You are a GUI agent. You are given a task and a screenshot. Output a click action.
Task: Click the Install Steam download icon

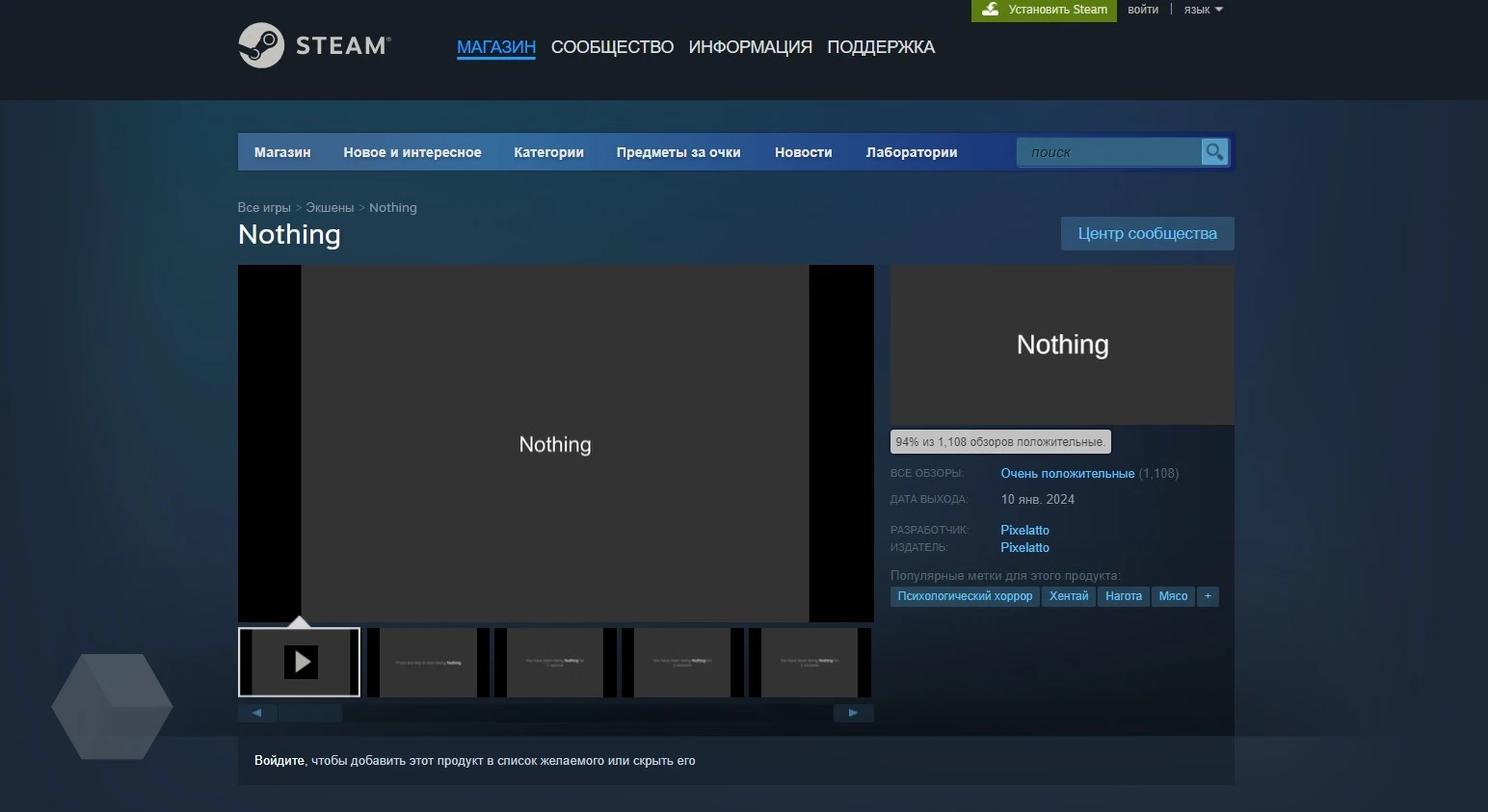click(x=990, y=10)
